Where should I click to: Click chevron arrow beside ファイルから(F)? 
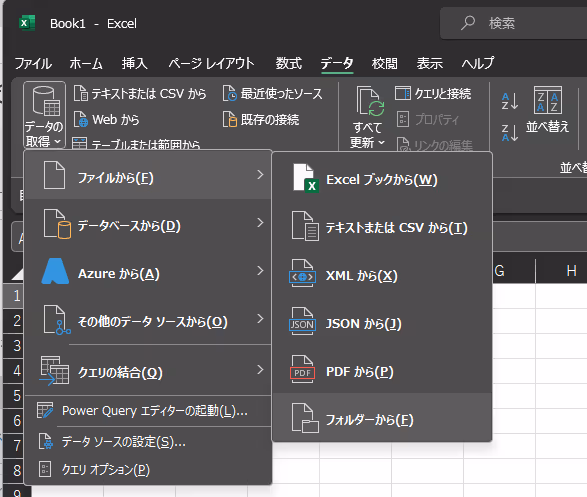click(x=260, y=174)
